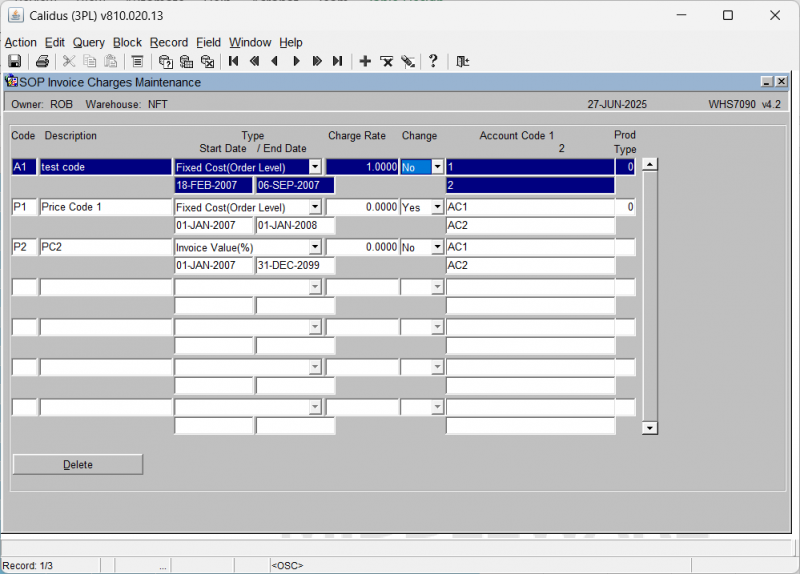Click the Calidus Java title bar icon
Screen dimensions: 800x574
click(x=16, y=16)
